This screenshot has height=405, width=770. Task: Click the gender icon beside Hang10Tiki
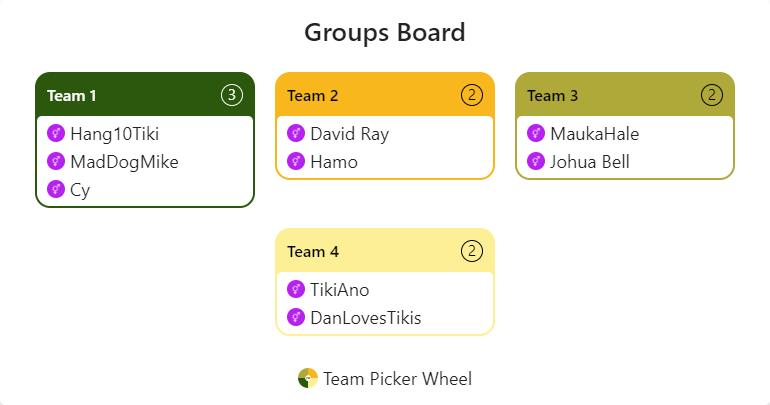pos(56,133)
